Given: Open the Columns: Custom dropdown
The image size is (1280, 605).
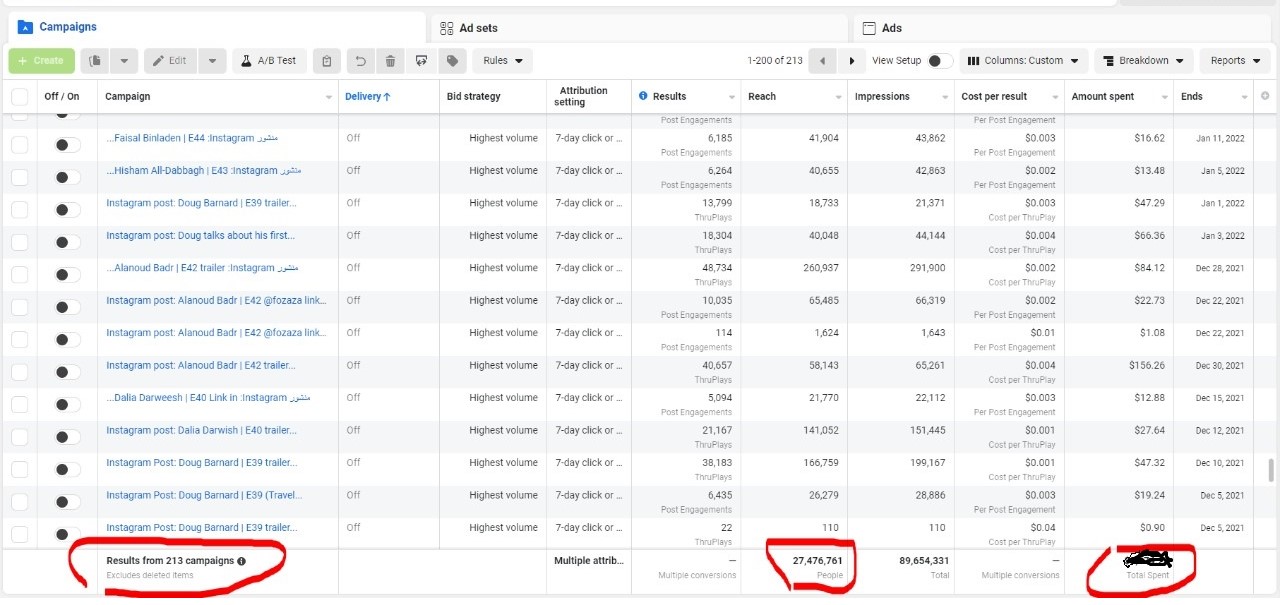Looking at the screenshot, I should coord(1024,61).
